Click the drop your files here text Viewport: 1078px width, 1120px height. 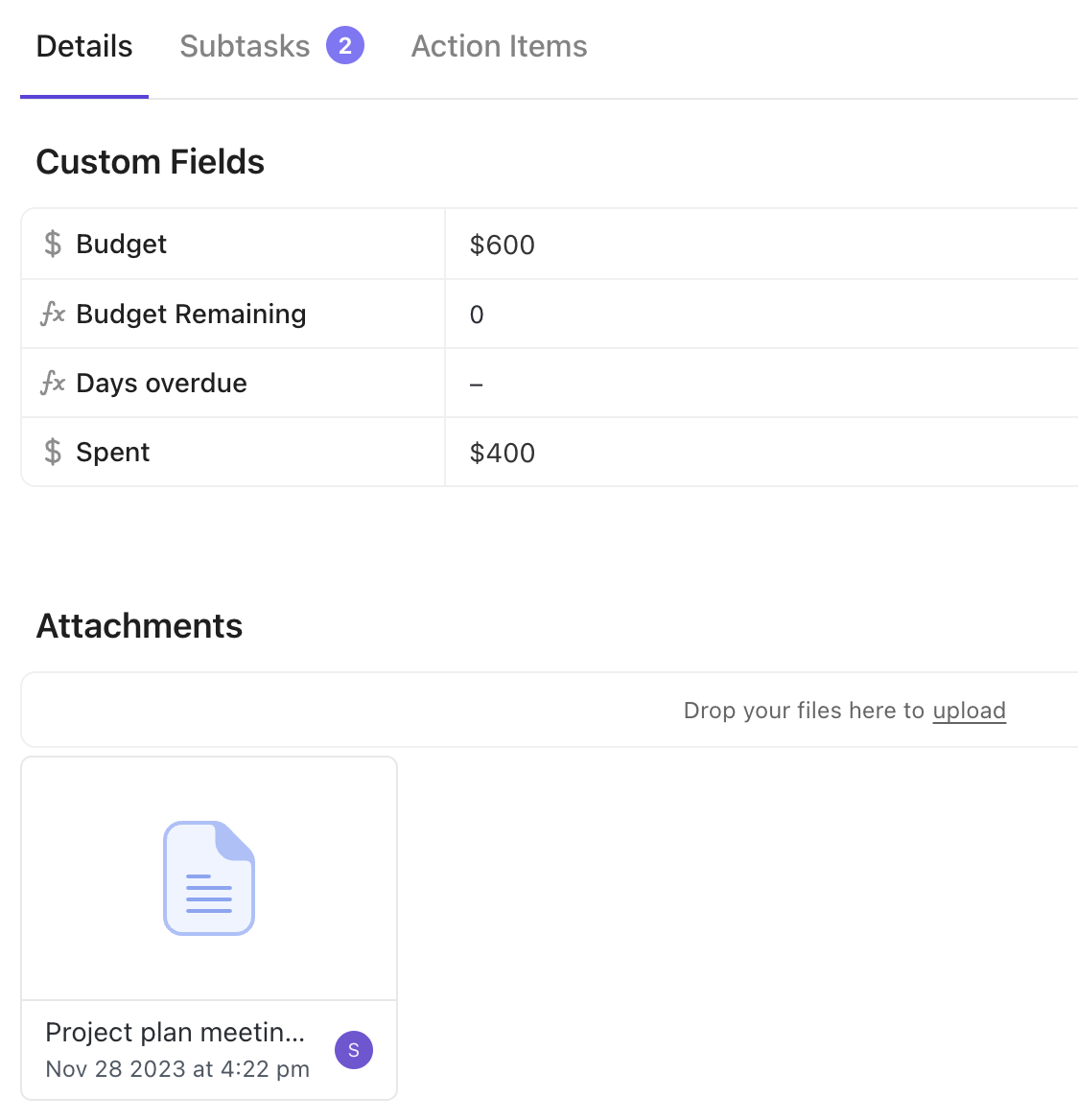[804, 711]
